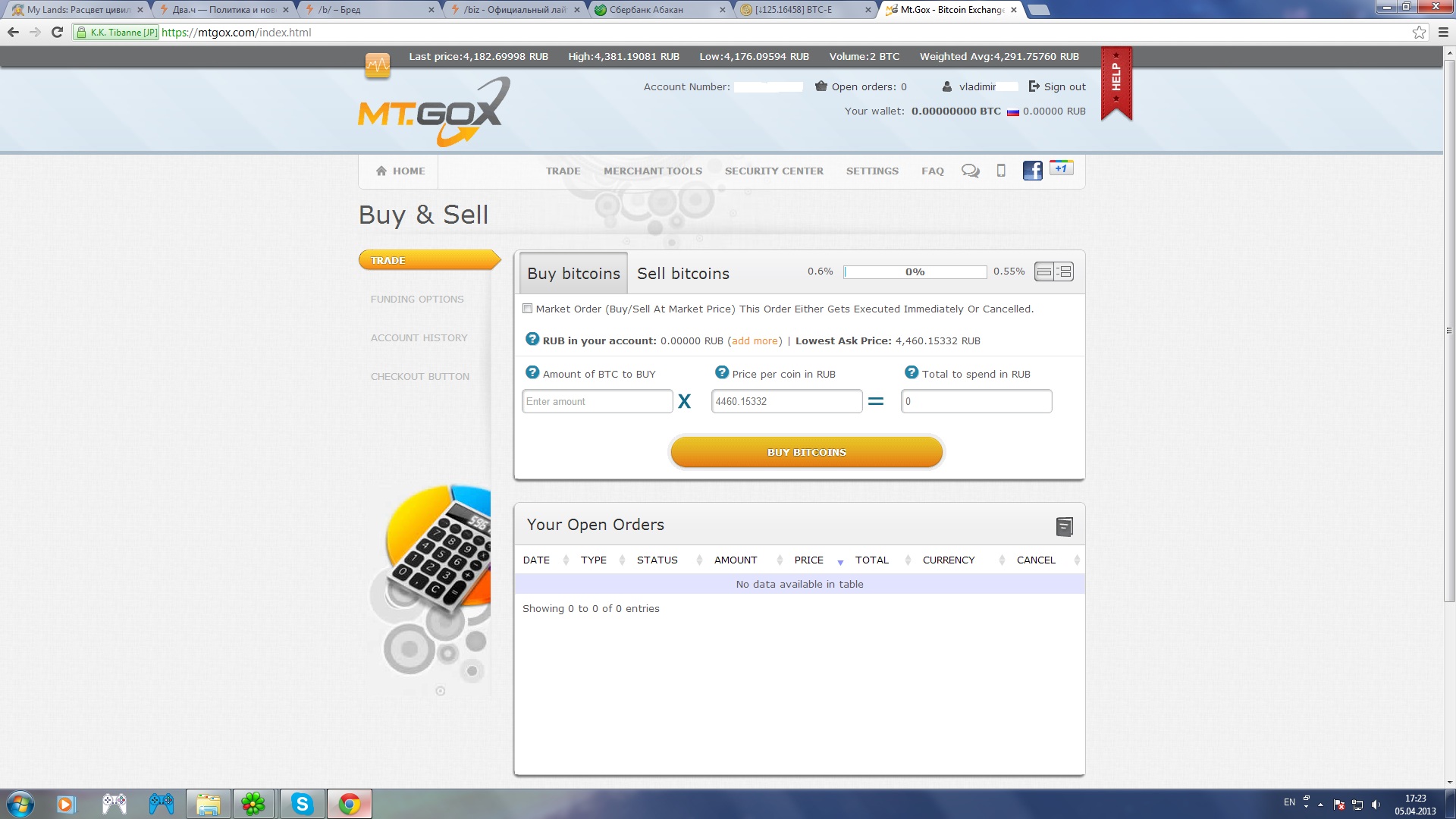Sort open orders by DATE column
Screen dimensions: 1456x819
tap(536, 560)
